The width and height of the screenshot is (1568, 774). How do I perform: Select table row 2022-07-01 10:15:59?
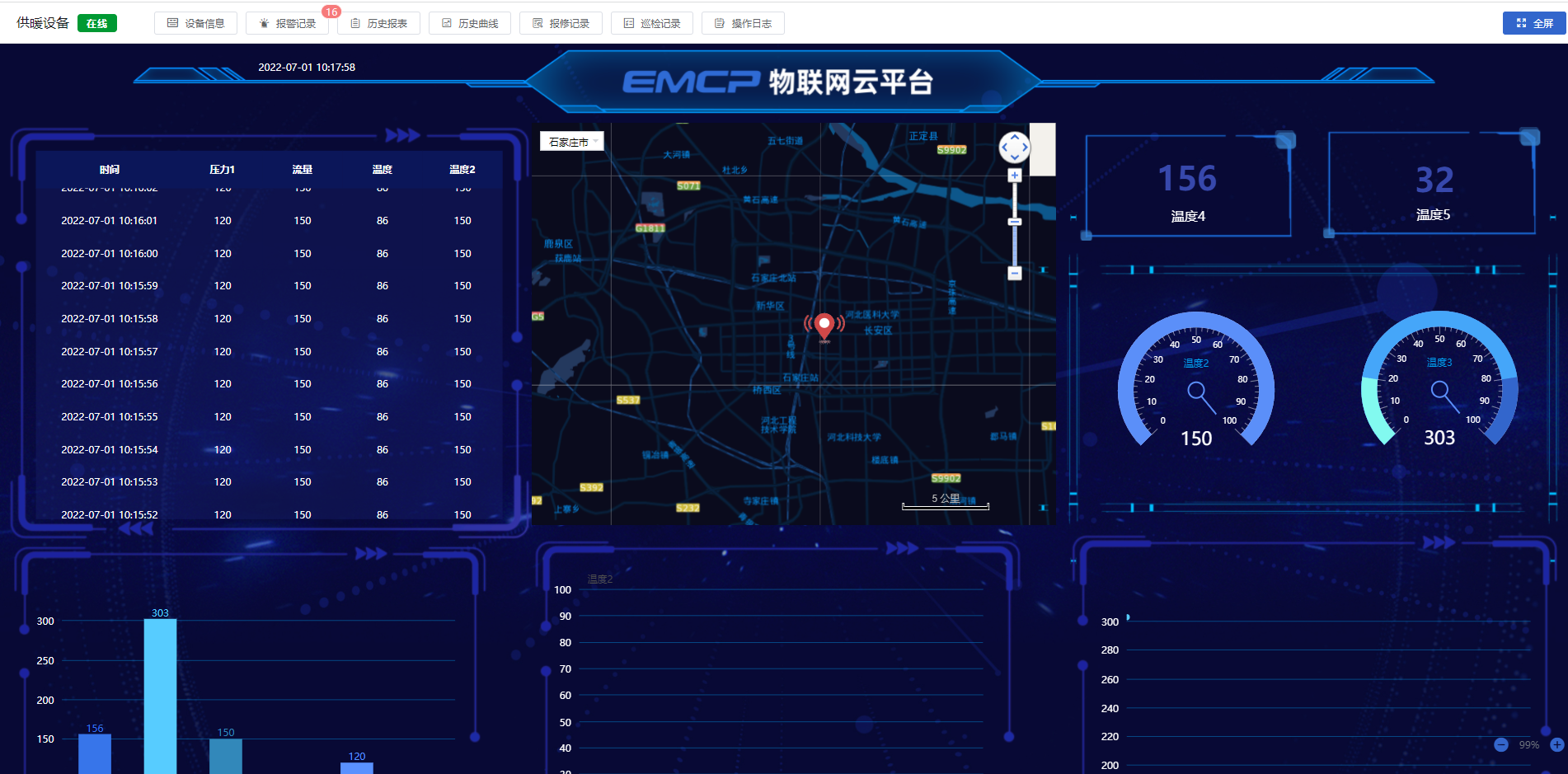(269, 285)
